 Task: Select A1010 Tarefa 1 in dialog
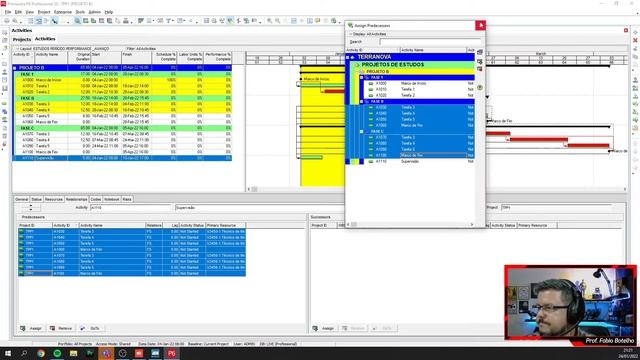419,89
